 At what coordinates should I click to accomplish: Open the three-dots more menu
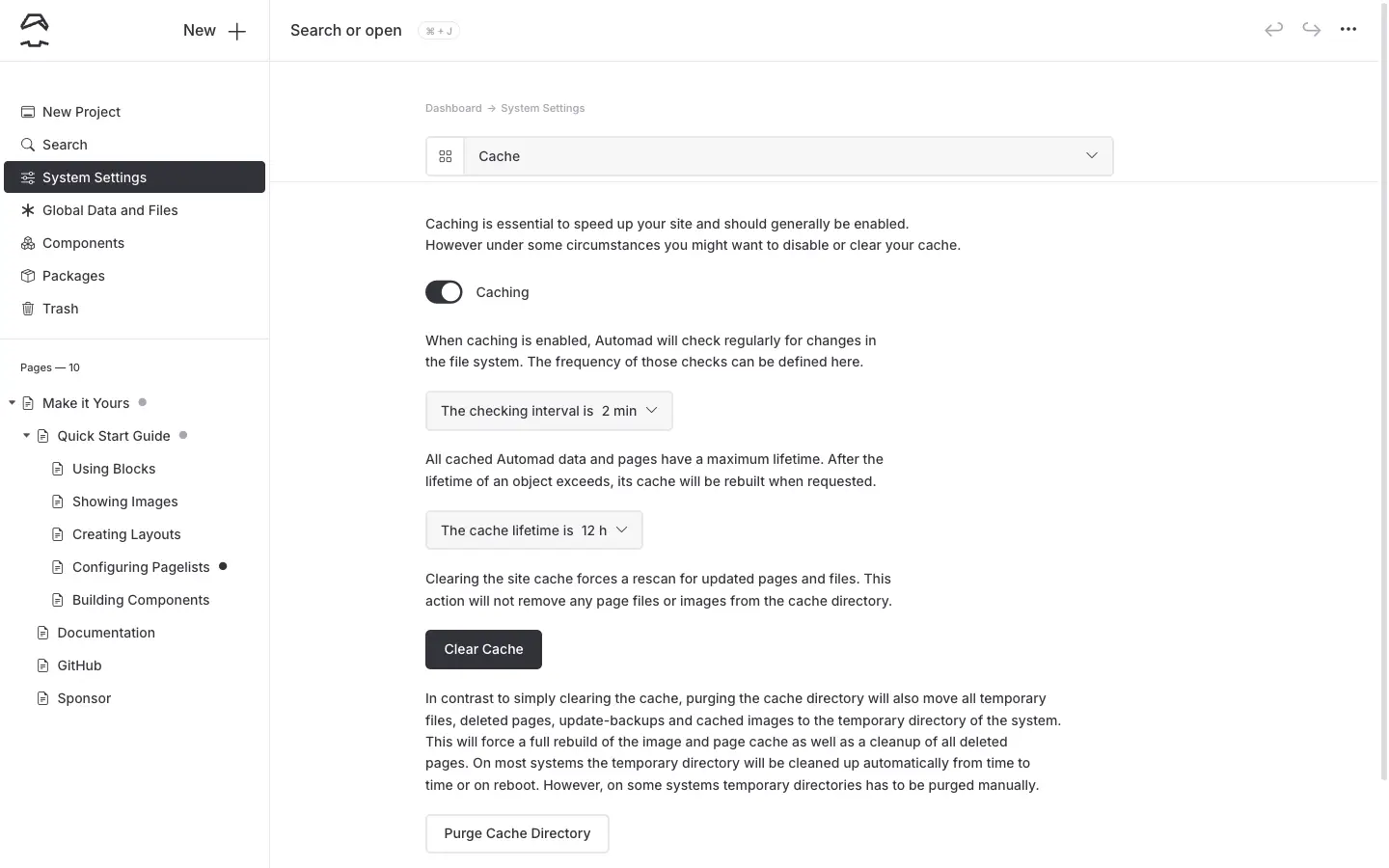tap(1348, 29)
